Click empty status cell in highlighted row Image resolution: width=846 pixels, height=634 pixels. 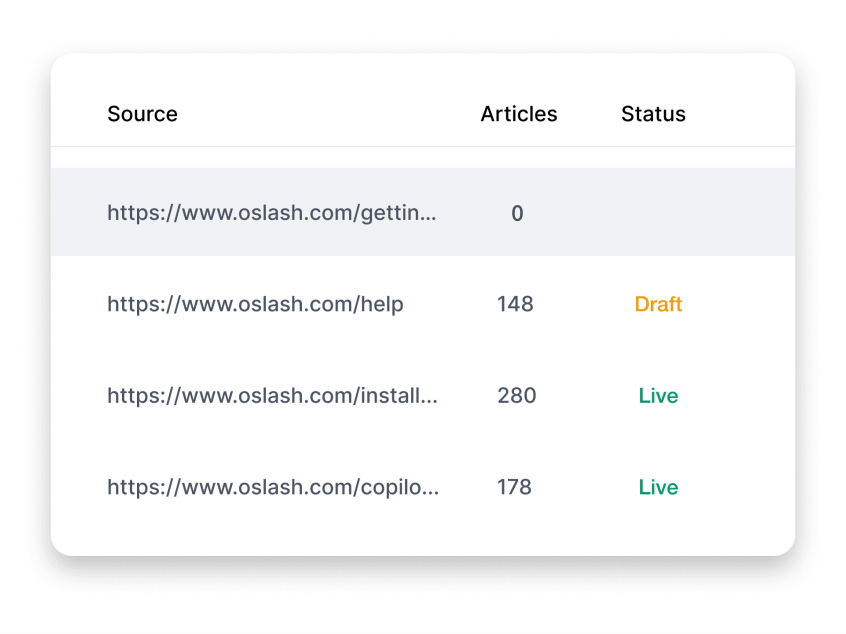[658, 213]
